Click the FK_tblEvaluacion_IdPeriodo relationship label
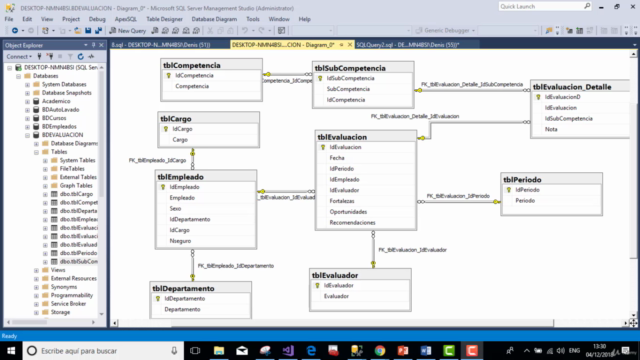640x360 pixels. (x=458, y=196)
